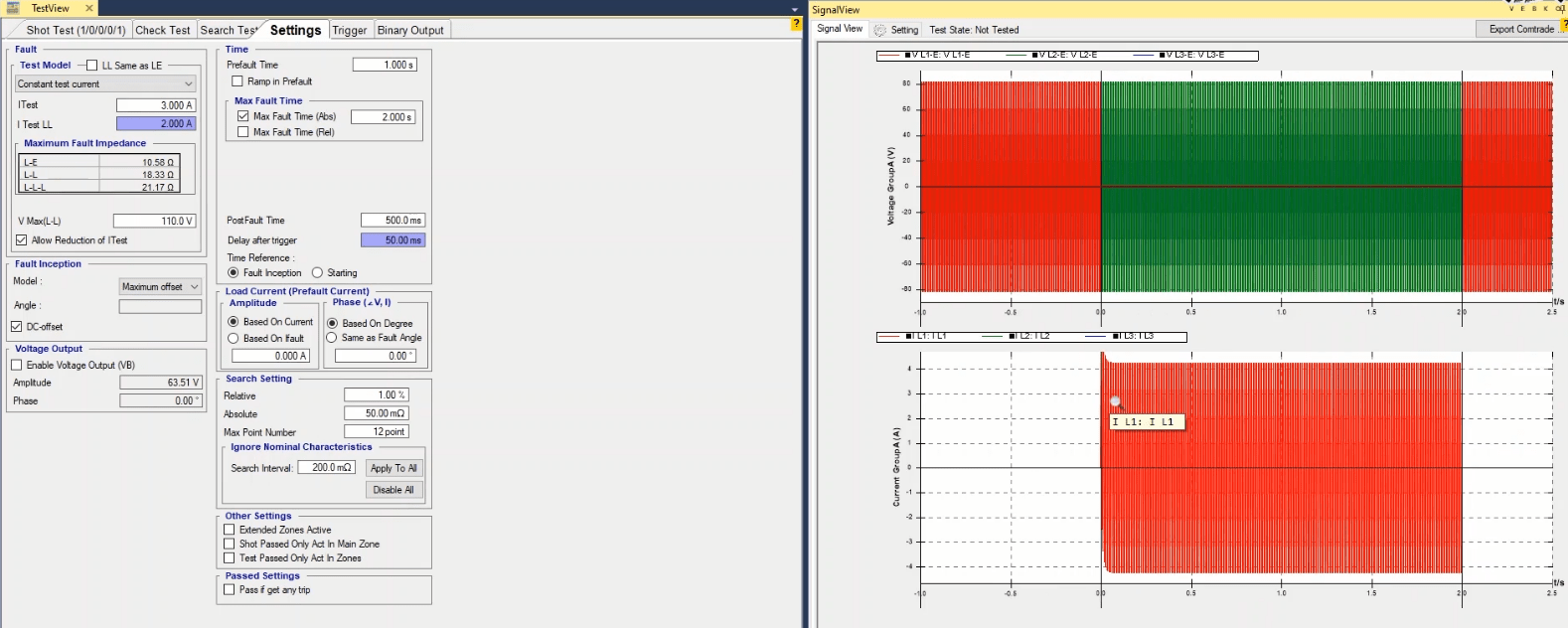Click the ITest current input field
The width and height of the screenshot is (1568, 628).
coord(155,105)
